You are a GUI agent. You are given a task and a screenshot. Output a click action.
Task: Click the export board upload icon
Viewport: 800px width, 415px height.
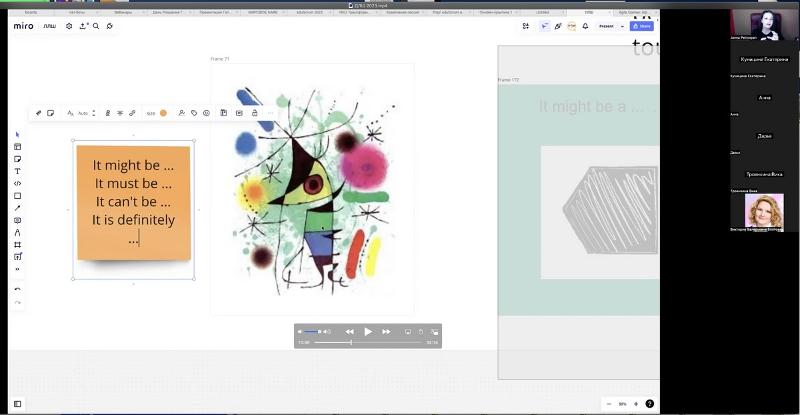coord(83,26)
